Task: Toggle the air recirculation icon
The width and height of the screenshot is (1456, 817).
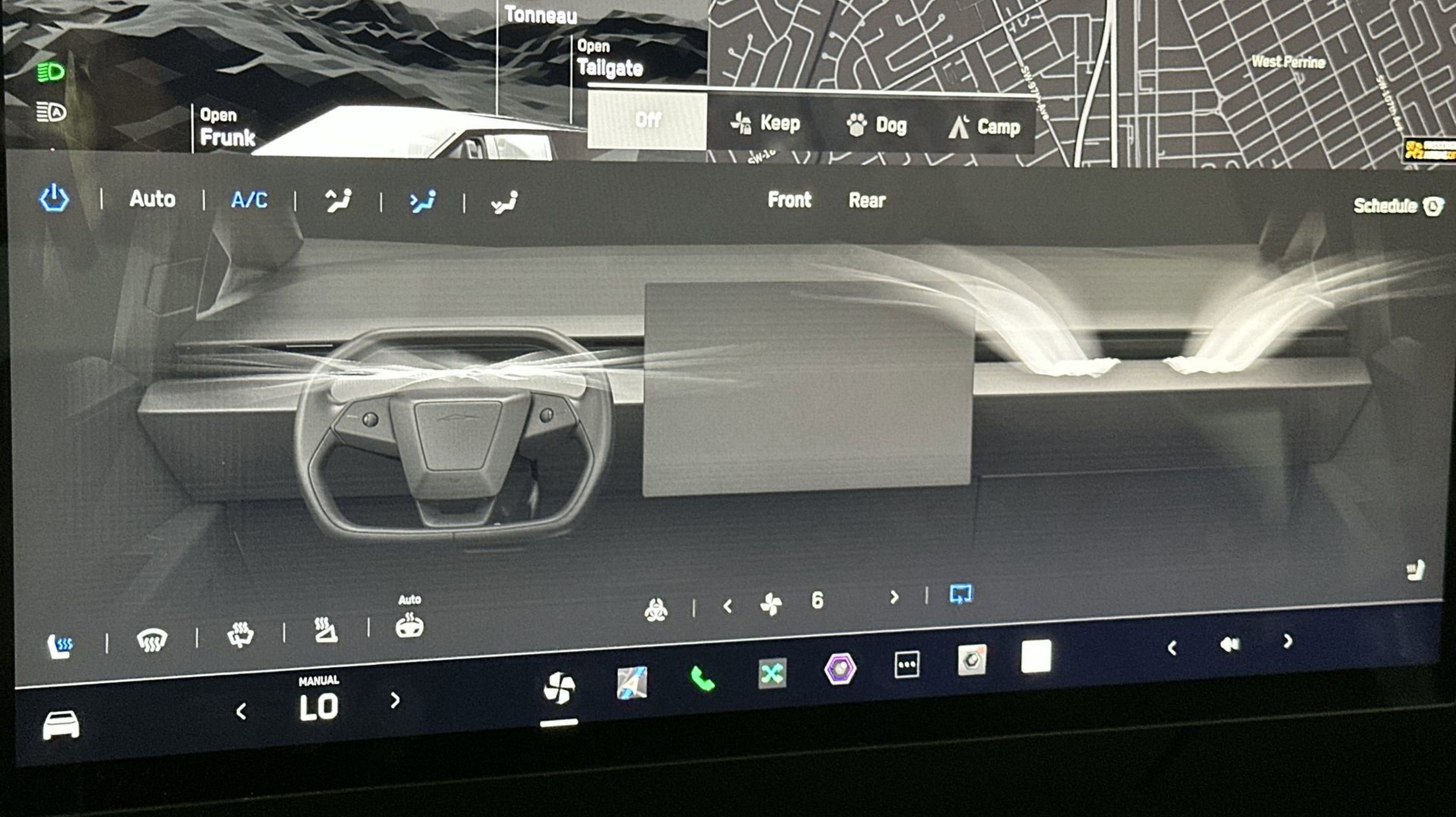Action: [x=961, y=594]
